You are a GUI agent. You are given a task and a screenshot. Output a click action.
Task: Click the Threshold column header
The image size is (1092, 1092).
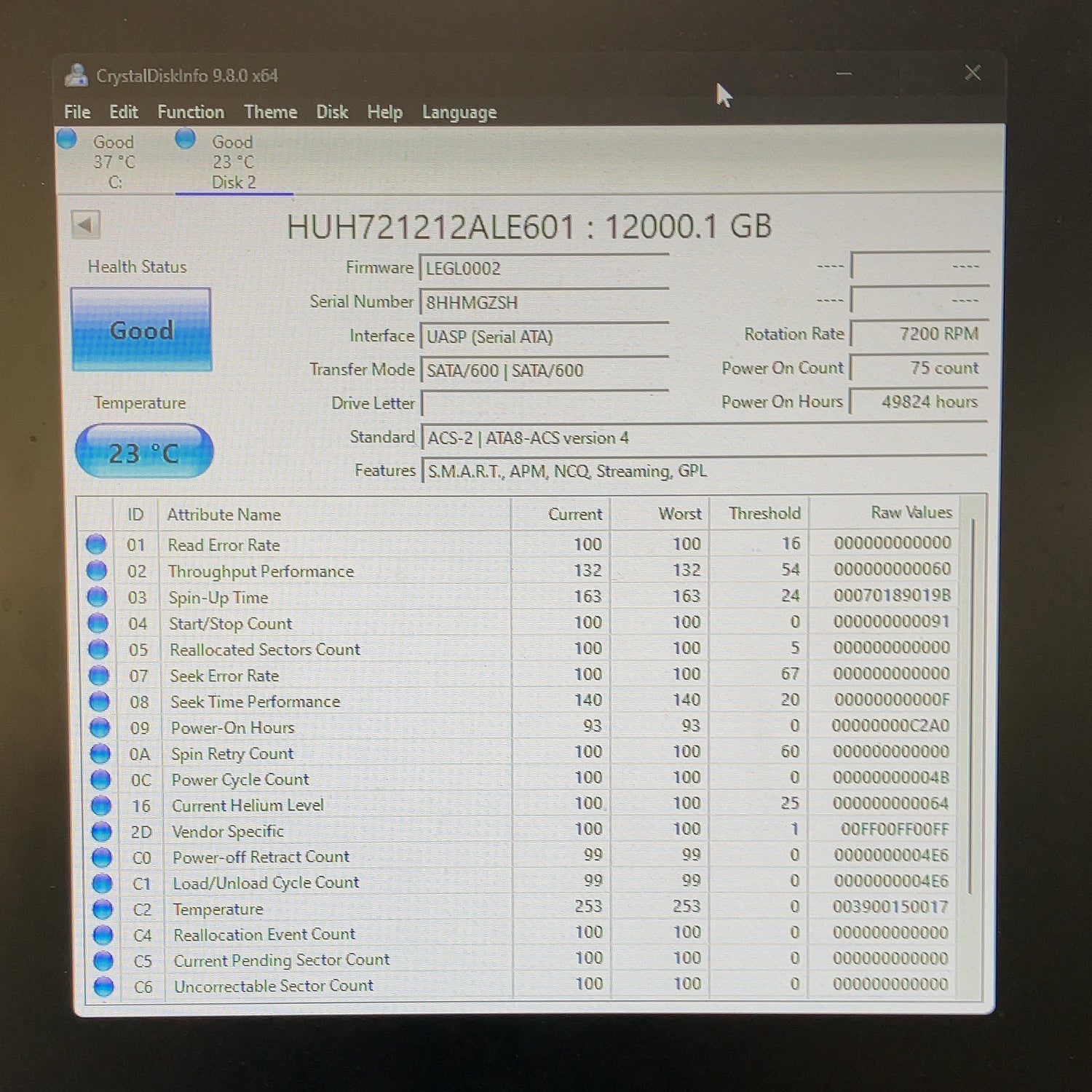tap(759, 513)
